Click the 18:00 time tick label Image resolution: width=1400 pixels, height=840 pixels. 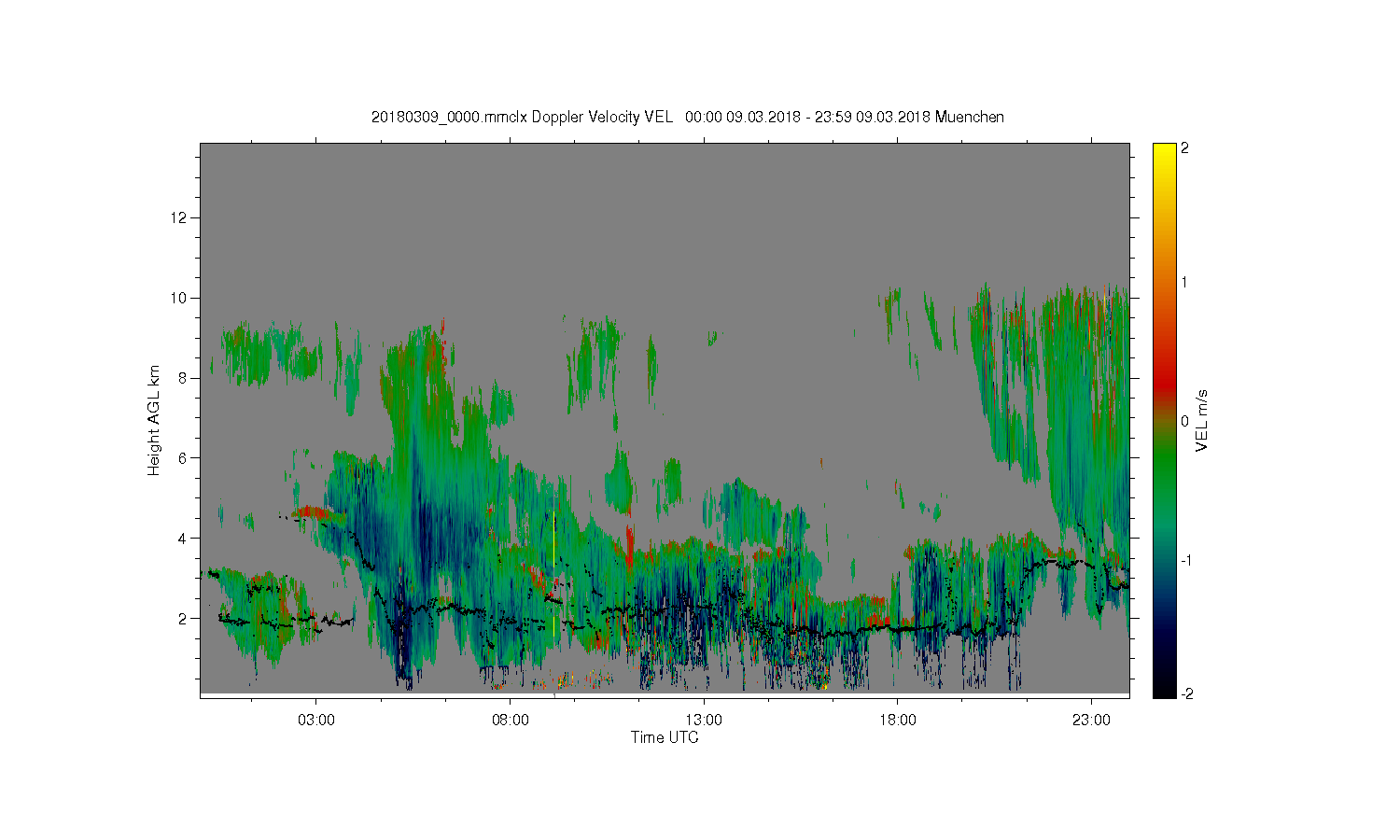click(x=898, y=721)
